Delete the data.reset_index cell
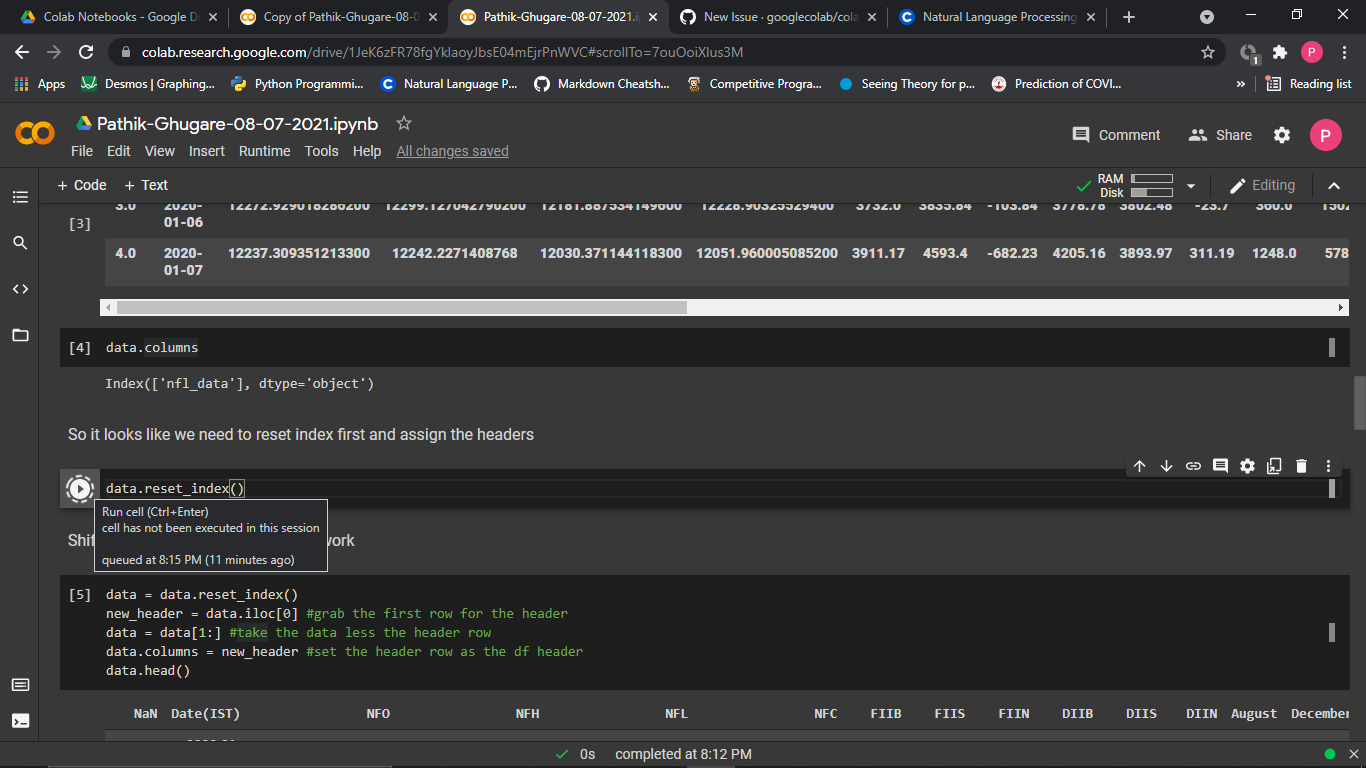Screen dimensions: 1366x768 coord(1301,465)
